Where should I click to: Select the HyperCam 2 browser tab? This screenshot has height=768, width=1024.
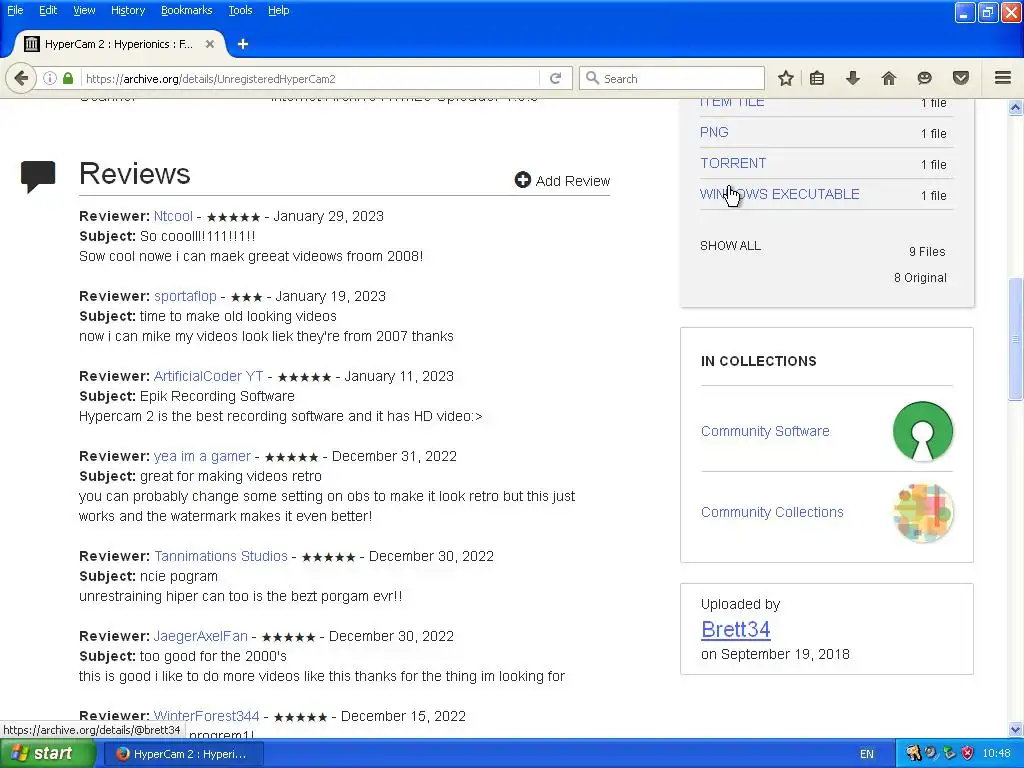coord(120,44)
